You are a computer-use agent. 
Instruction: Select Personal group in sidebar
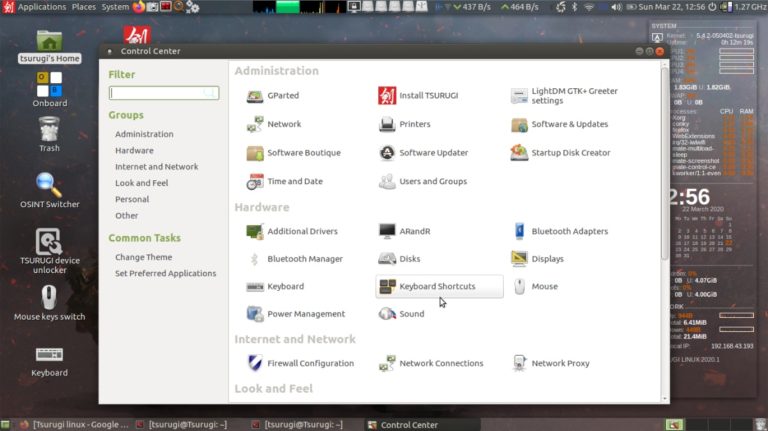(132, 199)
